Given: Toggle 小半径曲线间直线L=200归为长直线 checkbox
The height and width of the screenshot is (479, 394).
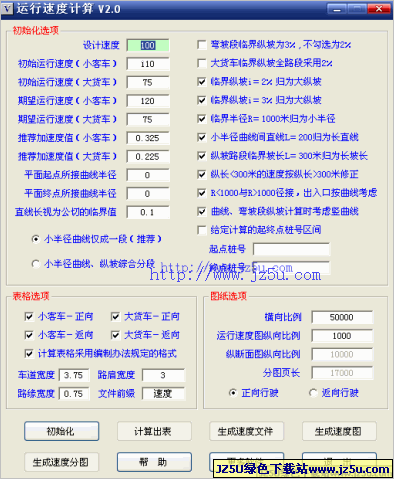Looking at the screenshot, I should click(x=202, y=137).
